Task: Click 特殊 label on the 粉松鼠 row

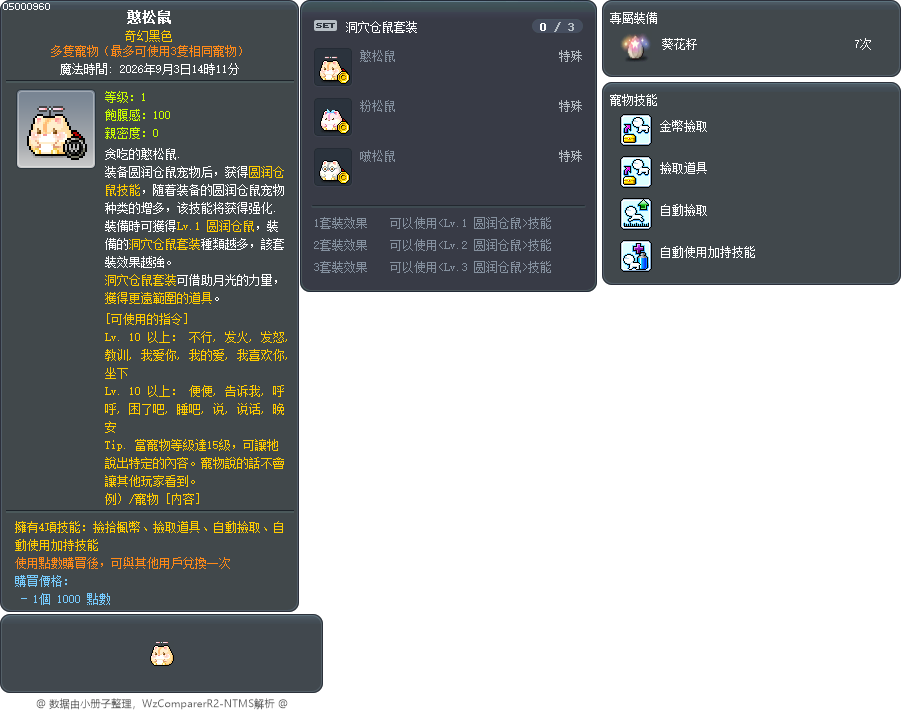Action: pyautogui.click(x=570, y=106)
